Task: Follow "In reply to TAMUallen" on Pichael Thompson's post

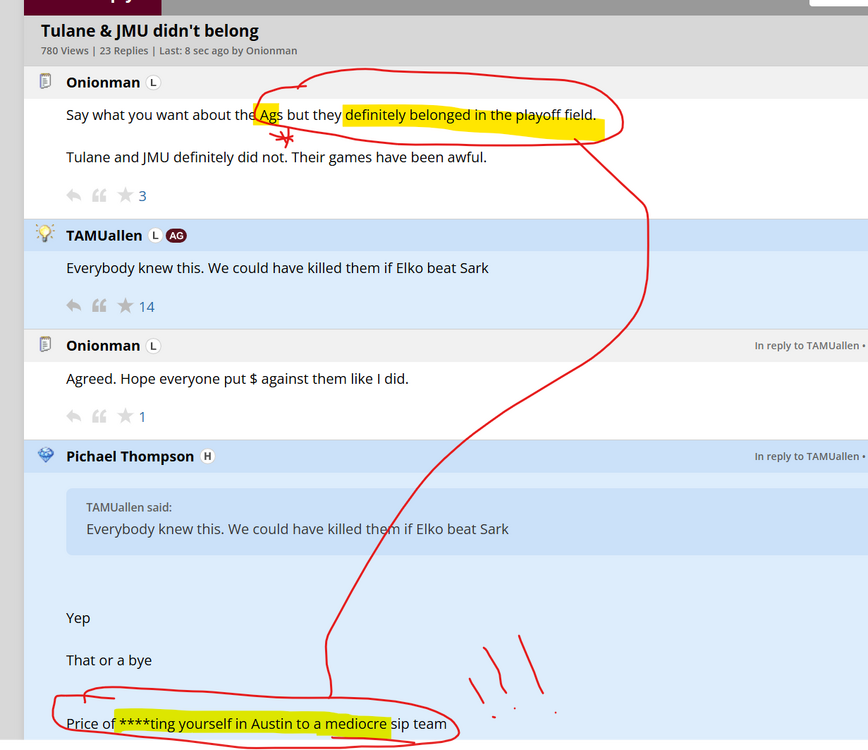Action: 806,457
